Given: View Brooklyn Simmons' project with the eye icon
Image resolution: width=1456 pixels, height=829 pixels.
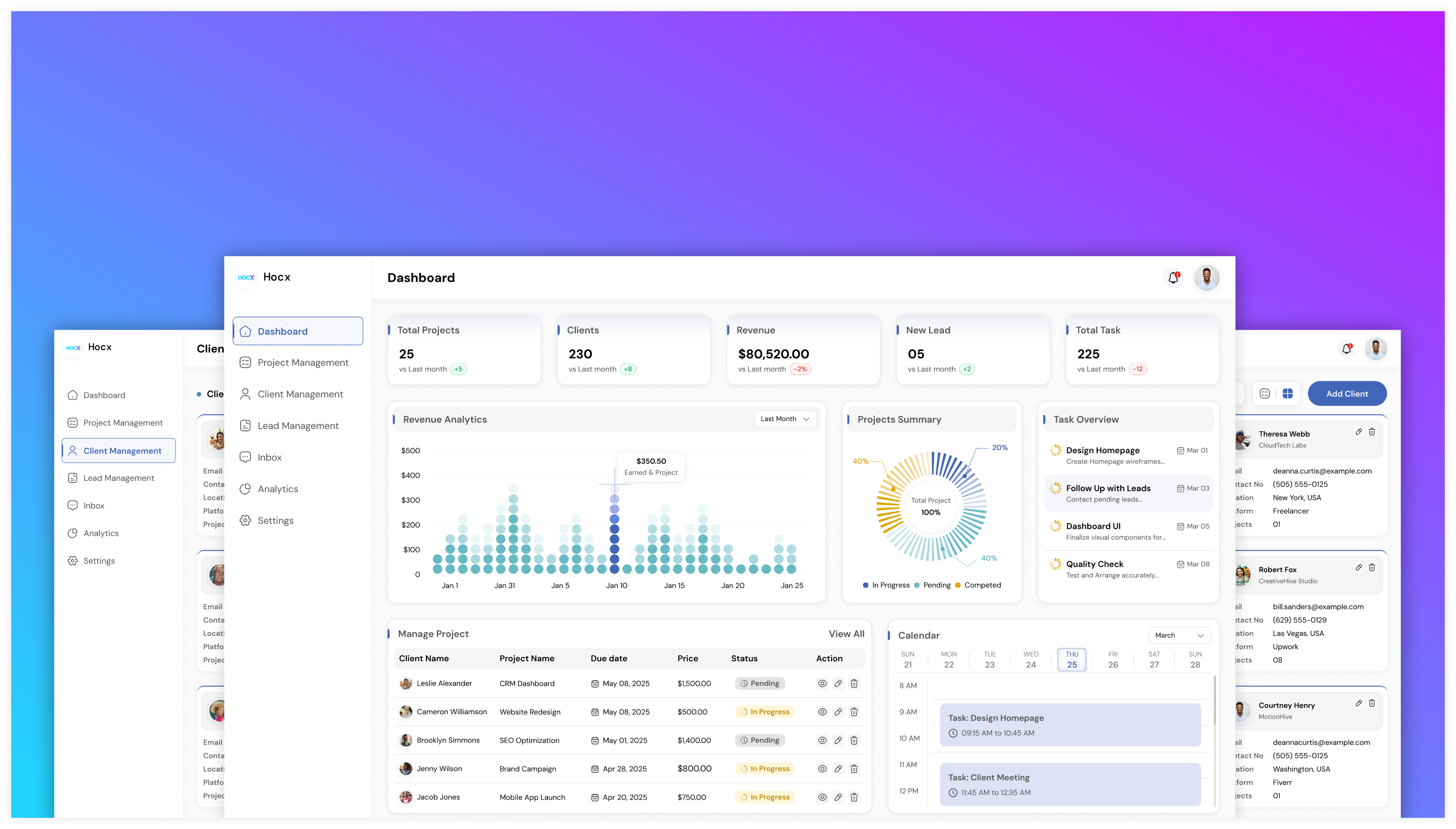Looking at the screenshot, I should click(822, 740).
